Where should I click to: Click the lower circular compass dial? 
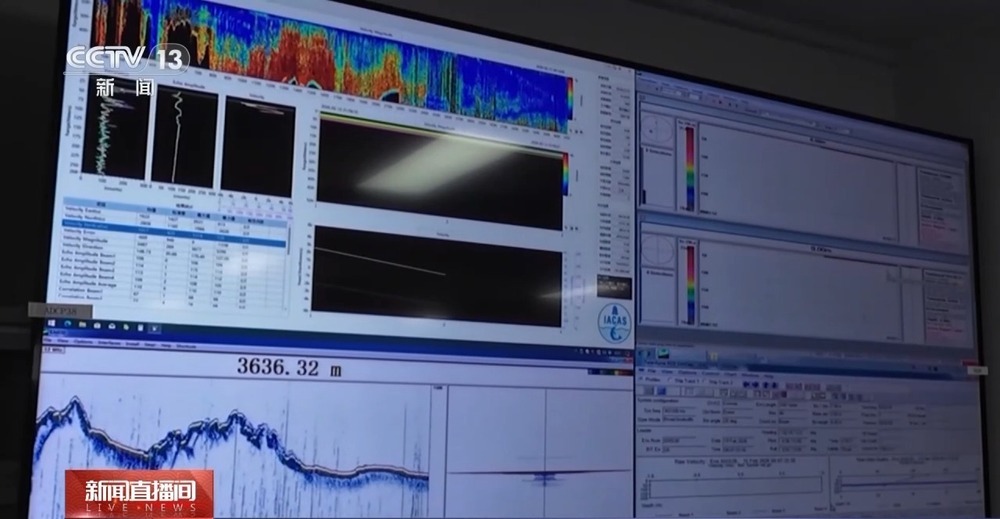pyautogui.click(x=658, y=250)
